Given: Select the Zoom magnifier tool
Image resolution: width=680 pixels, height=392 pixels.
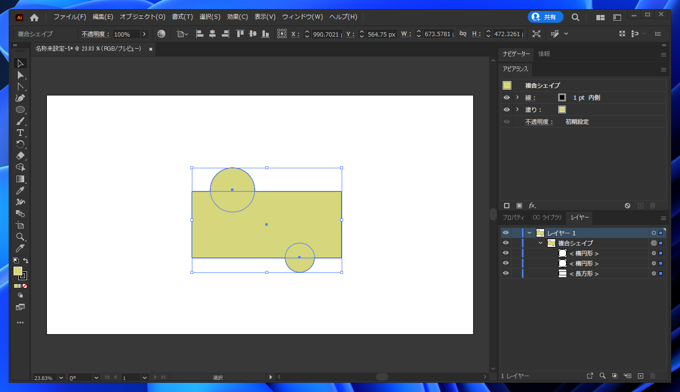Looking at the screenshot, I should [20, 237].
